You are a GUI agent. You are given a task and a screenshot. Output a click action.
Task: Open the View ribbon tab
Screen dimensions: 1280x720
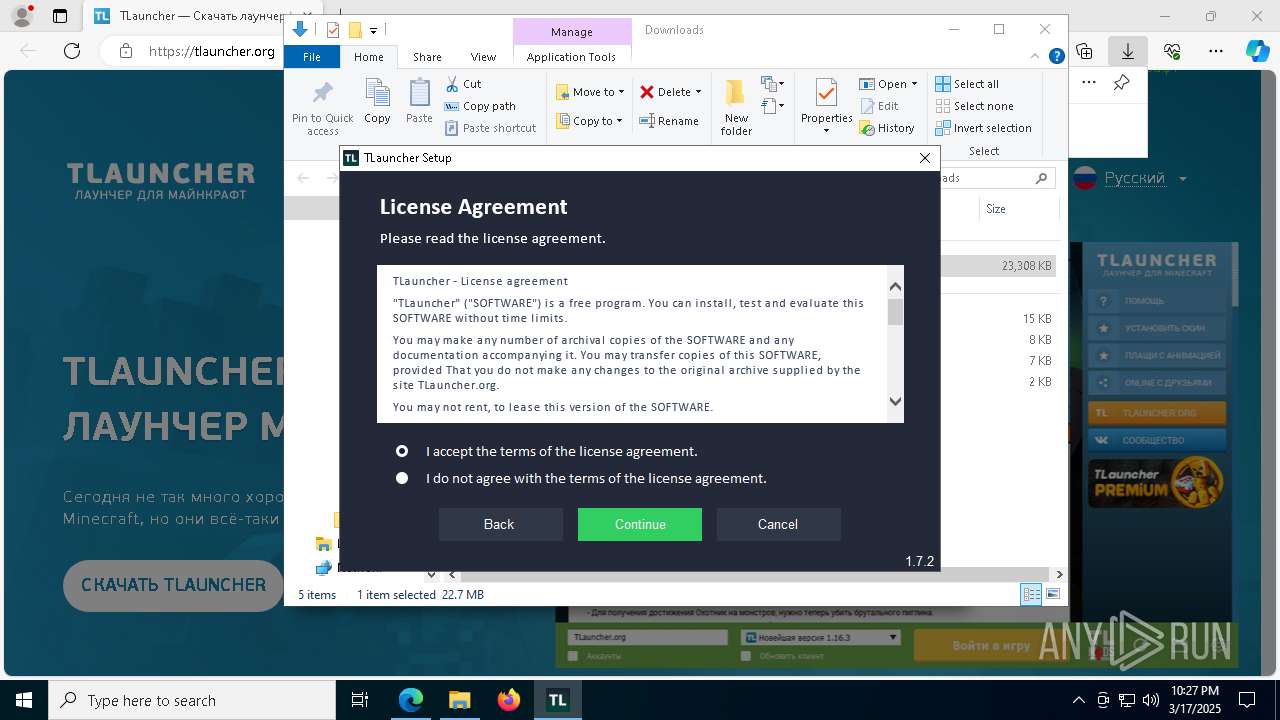pyautogui.click(x=483, y=57)
